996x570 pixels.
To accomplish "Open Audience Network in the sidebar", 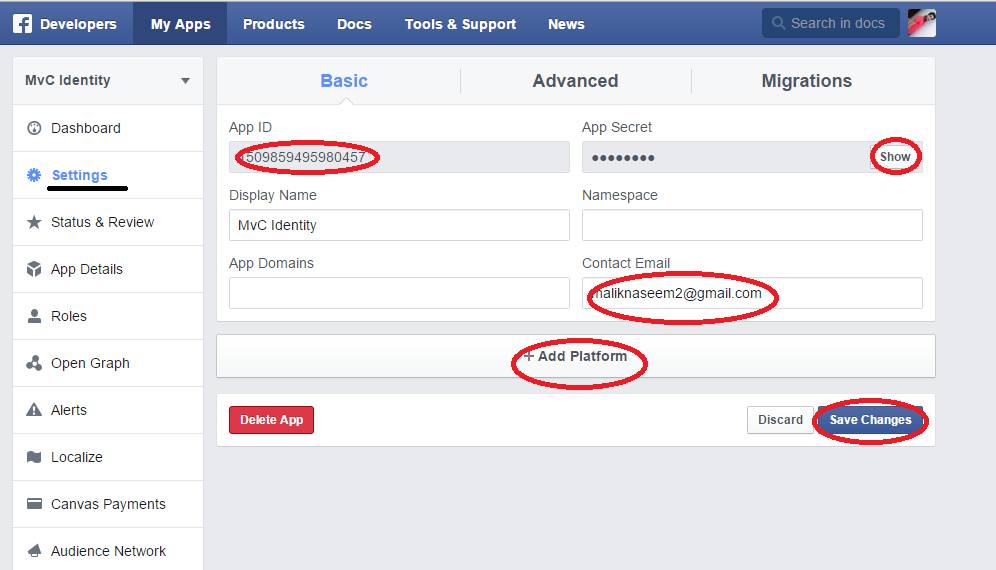I will (108, 550).
